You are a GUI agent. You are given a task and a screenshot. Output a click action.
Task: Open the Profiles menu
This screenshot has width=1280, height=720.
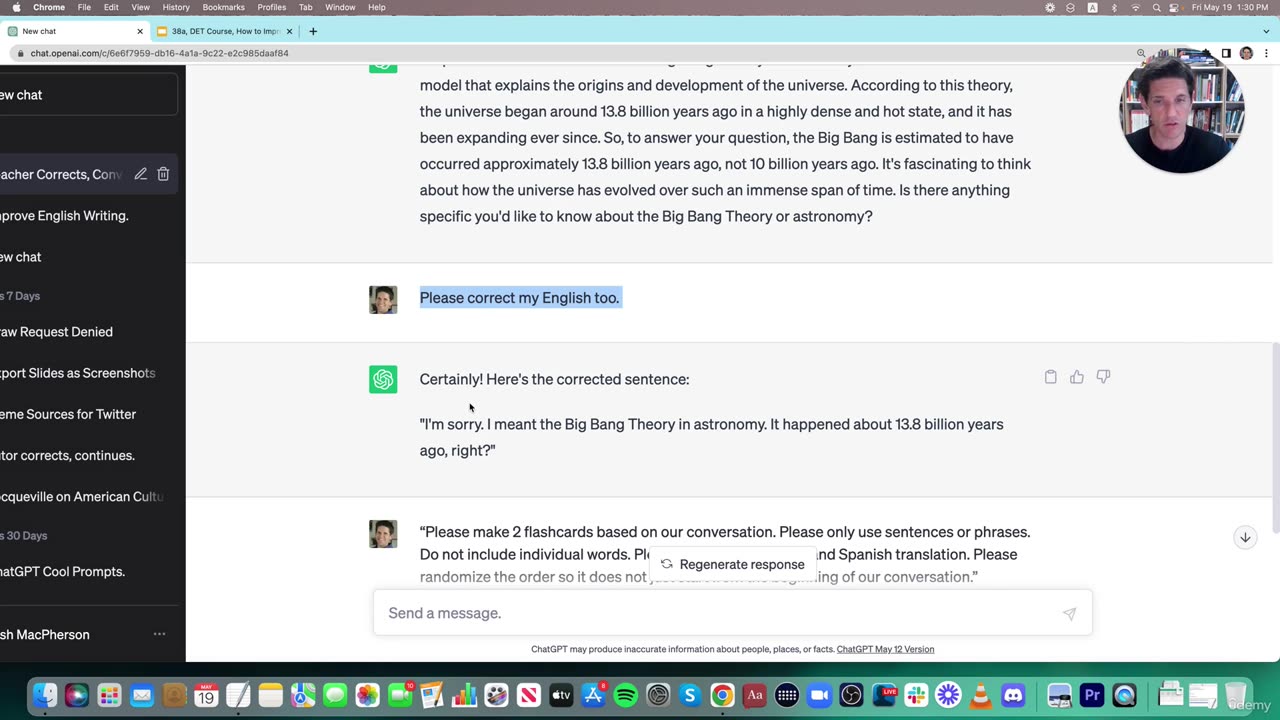tap(272, 7)
